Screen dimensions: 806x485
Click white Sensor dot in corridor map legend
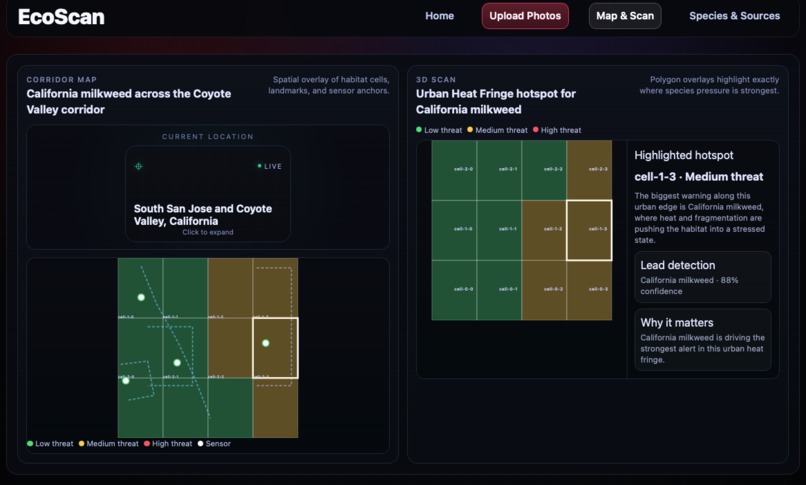200,443
